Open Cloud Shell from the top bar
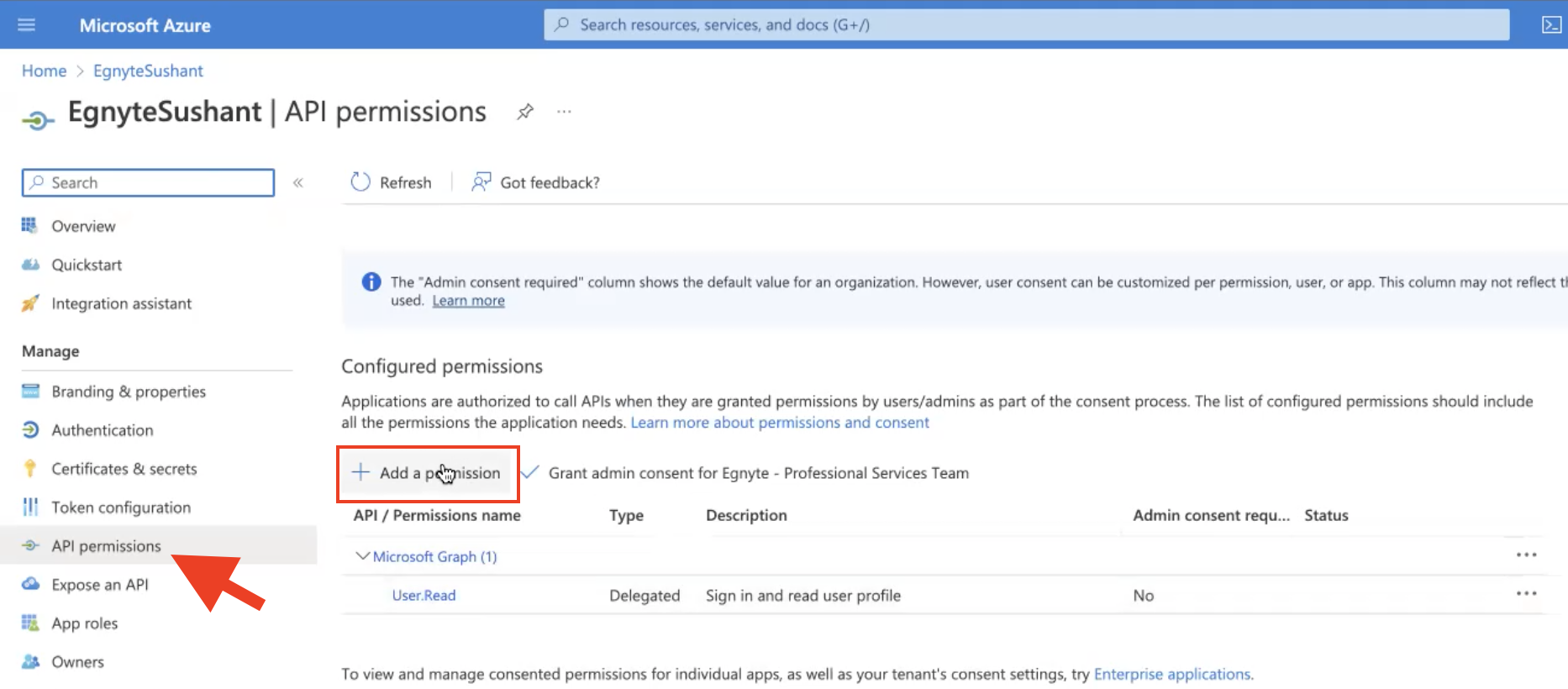 [1551, 24]
